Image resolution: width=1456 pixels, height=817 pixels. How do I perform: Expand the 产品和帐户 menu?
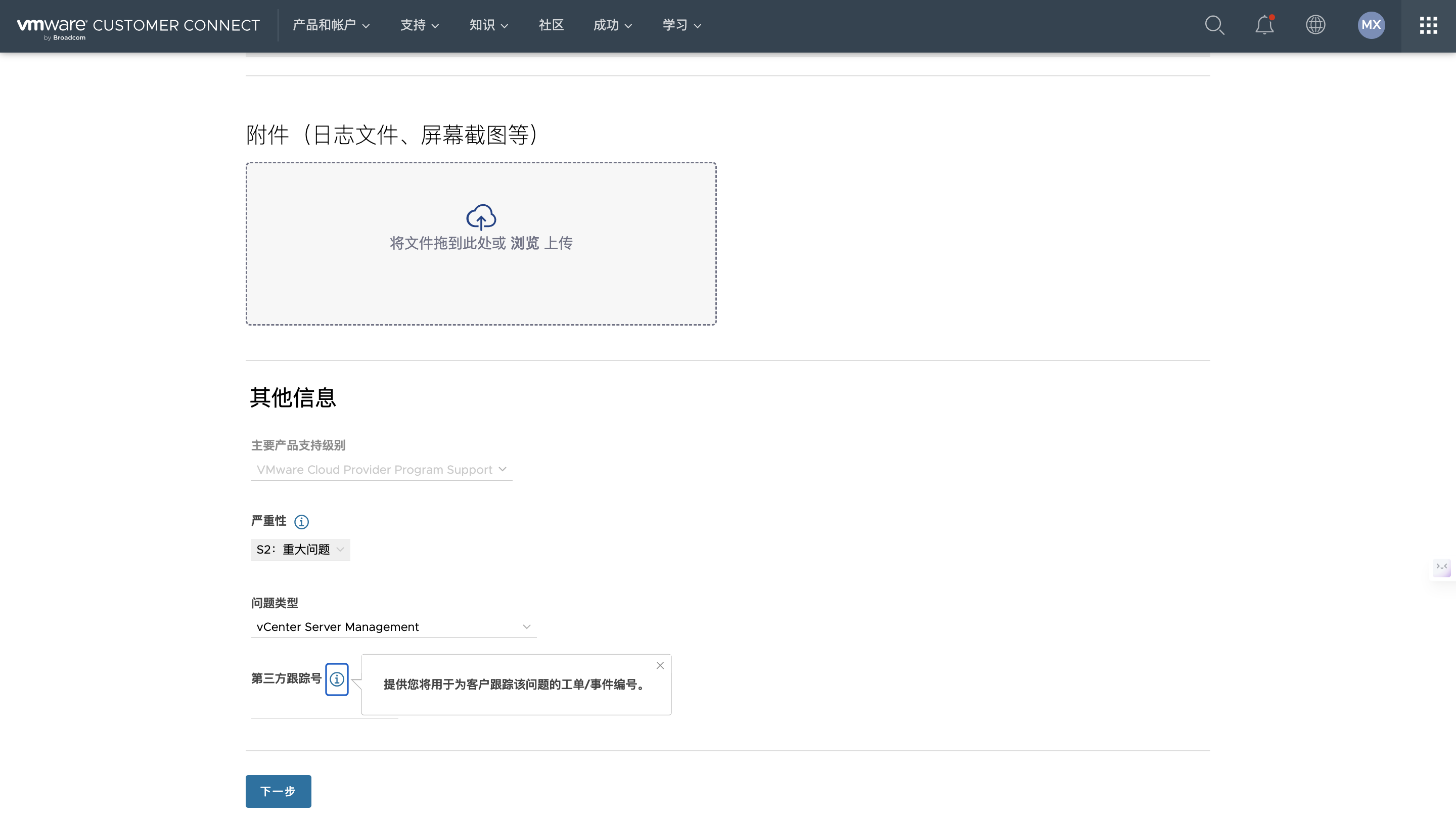pyautogui.click(x=331, y=25)
